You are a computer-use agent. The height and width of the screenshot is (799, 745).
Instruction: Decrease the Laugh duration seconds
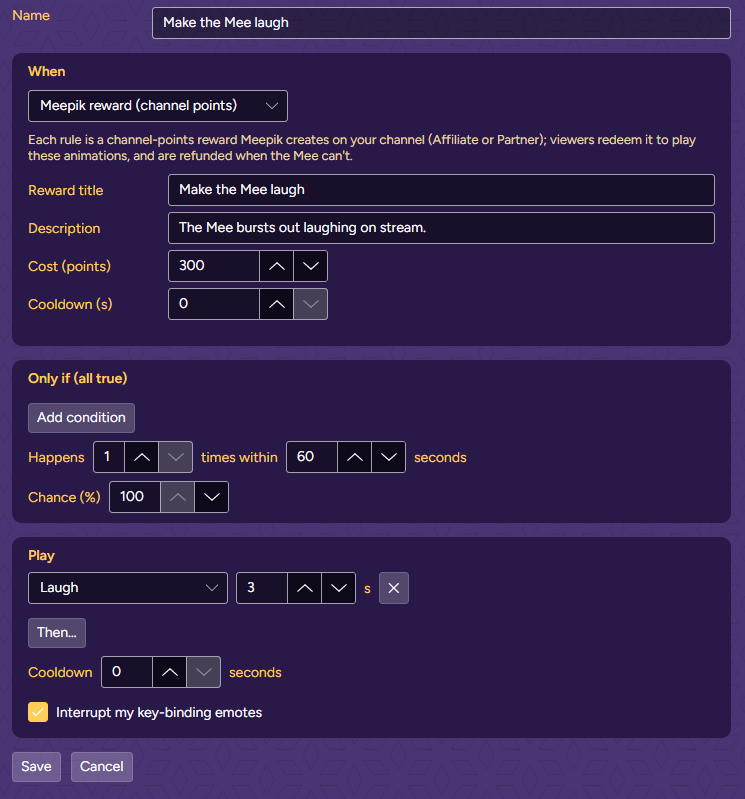pos(338,588)
